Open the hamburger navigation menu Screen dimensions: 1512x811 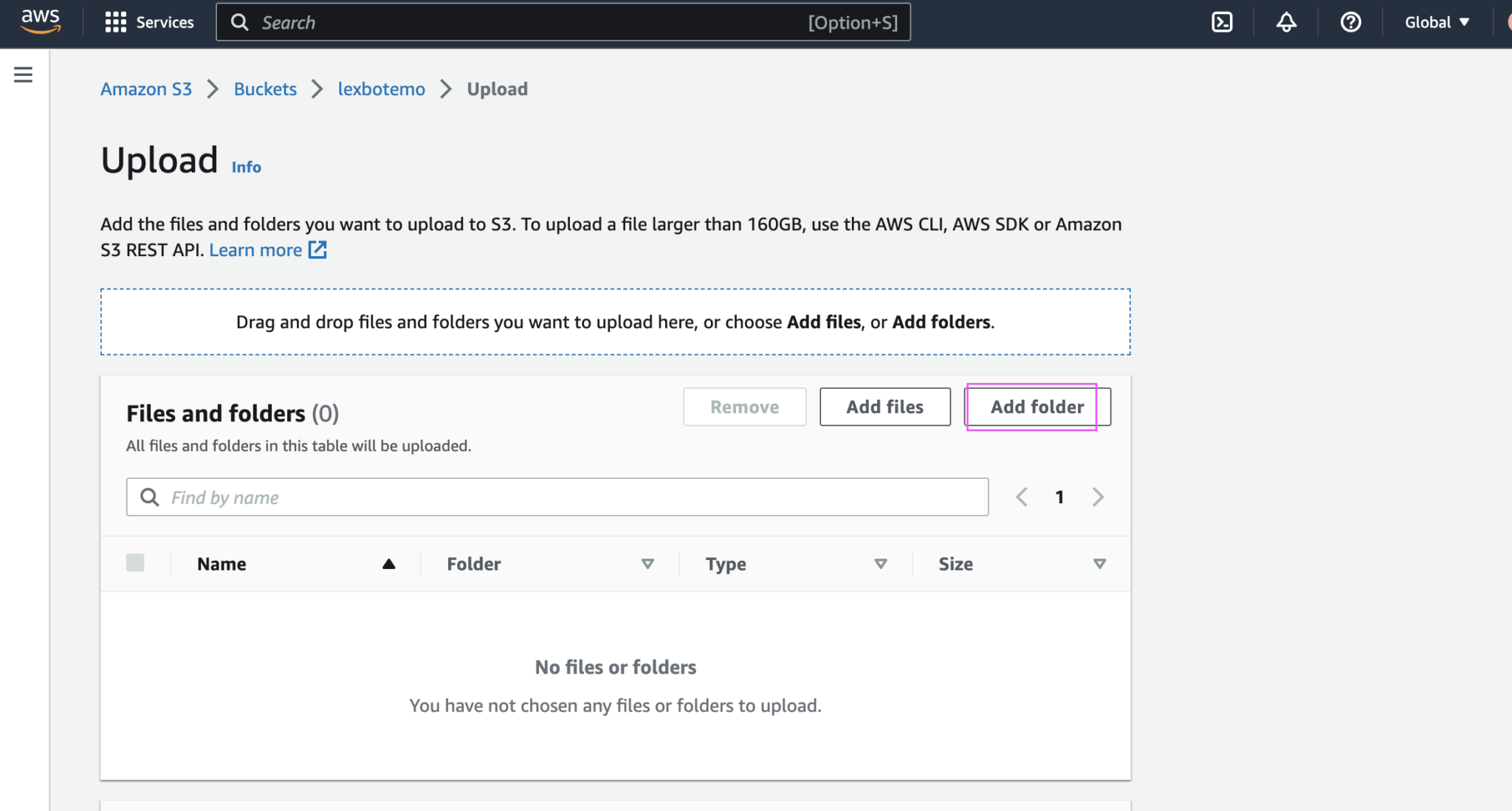tap(23, 74)
